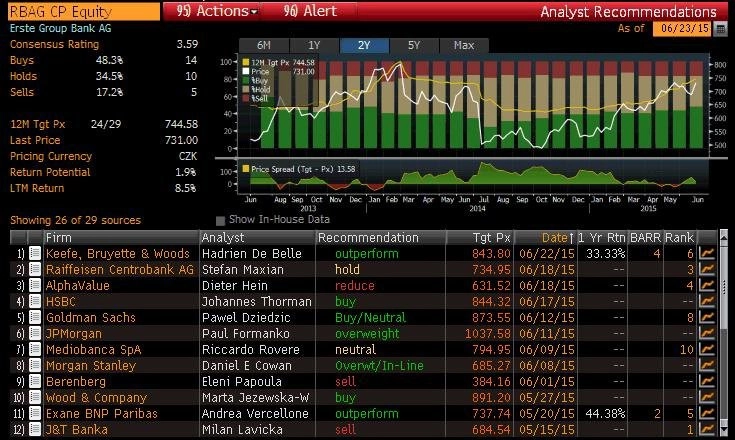
Task: Select the 44.38% return cell
Action: [x=605, y=413]
